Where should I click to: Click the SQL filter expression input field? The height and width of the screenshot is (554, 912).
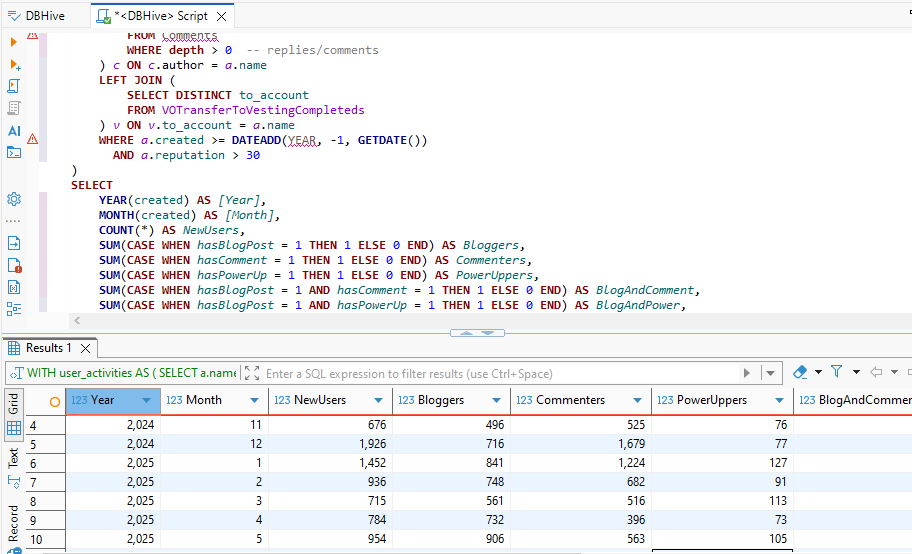coord(500,374)
